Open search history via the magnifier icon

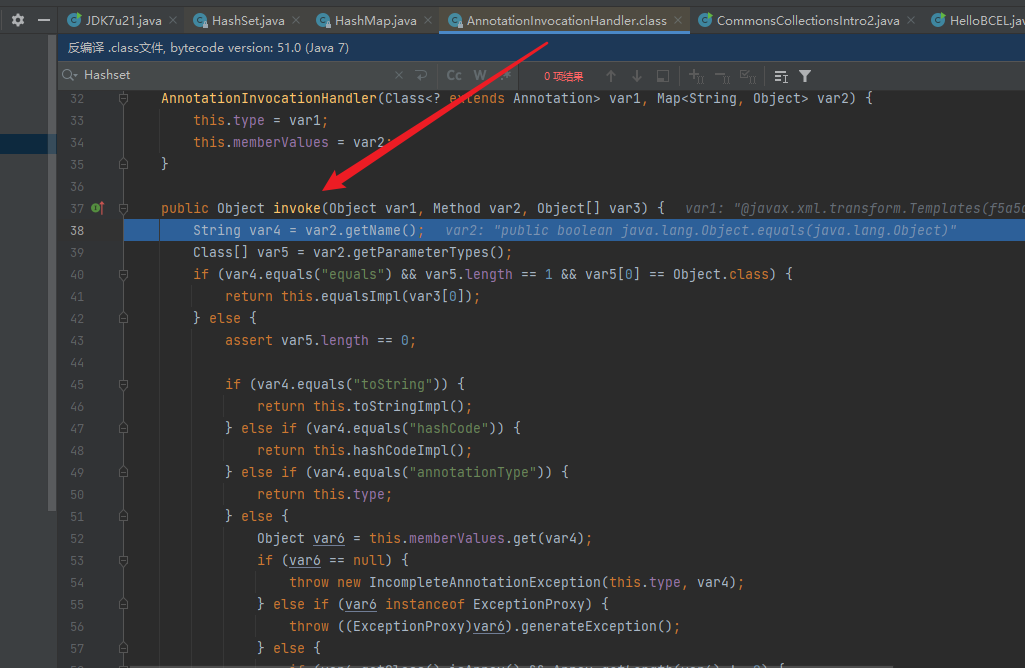point(69,75)
